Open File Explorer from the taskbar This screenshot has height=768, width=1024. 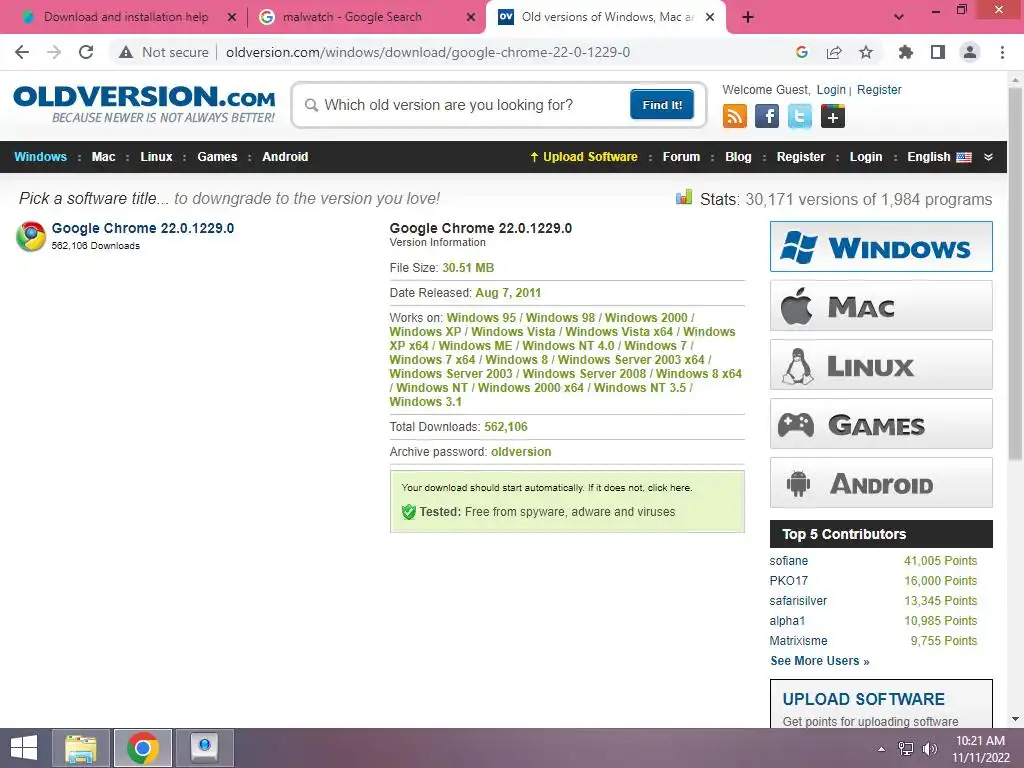tap(81, 748)
